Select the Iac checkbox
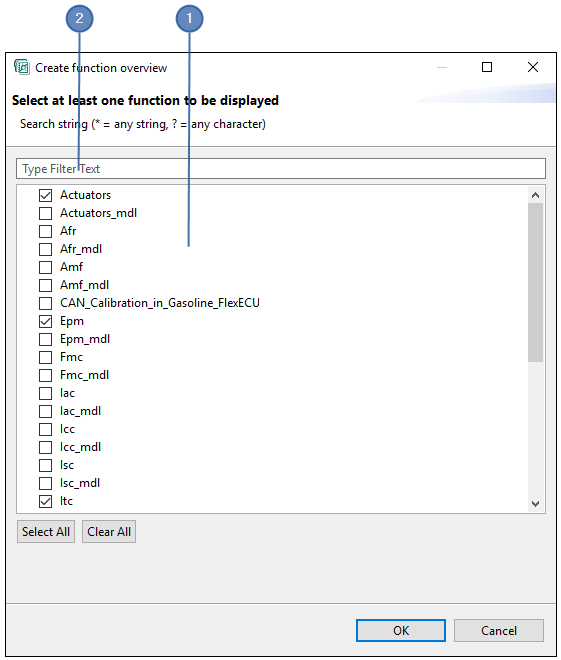 click(45, 394)
